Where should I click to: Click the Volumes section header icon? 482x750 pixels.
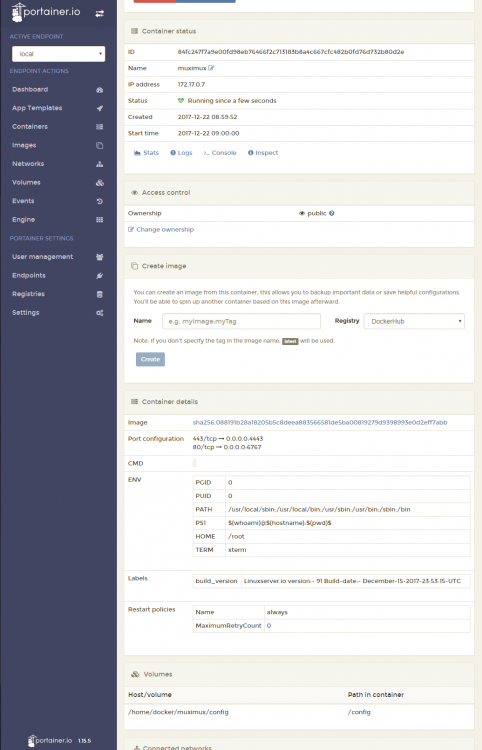(x=135, y=674)
